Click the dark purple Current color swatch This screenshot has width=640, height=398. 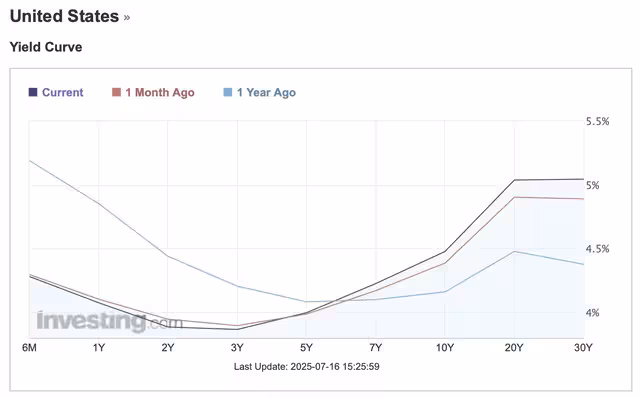33,92
